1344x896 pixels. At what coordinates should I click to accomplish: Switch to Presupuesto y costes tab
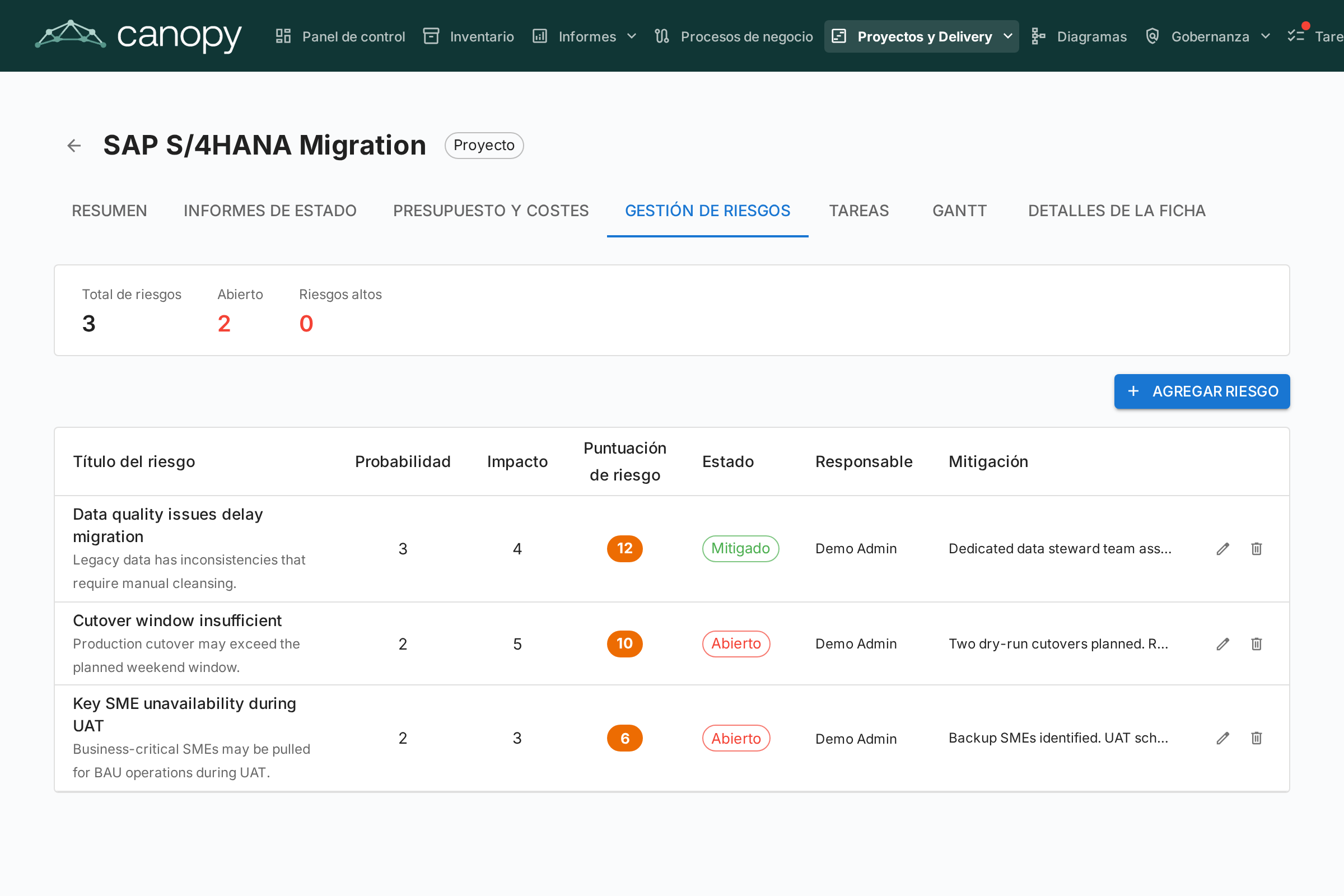491,211
